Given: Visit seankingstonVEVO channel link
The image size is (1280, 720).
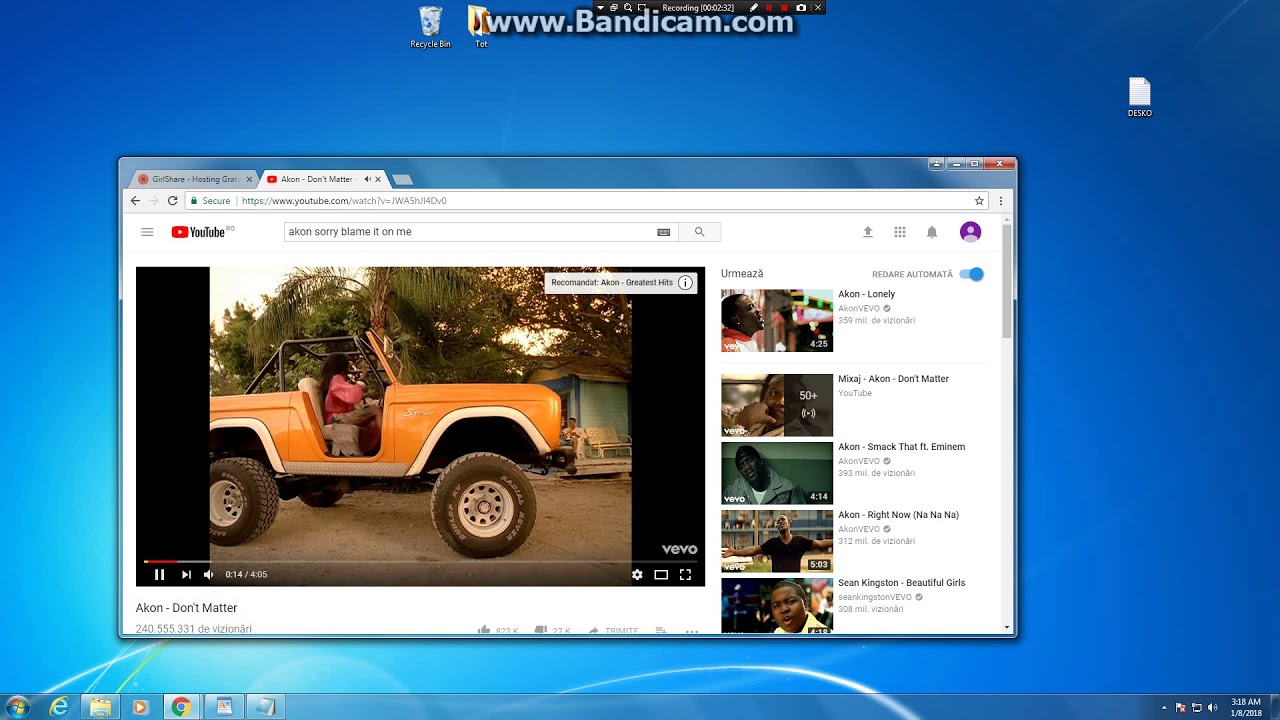Looking at the screenshot, I should (874, 597).
